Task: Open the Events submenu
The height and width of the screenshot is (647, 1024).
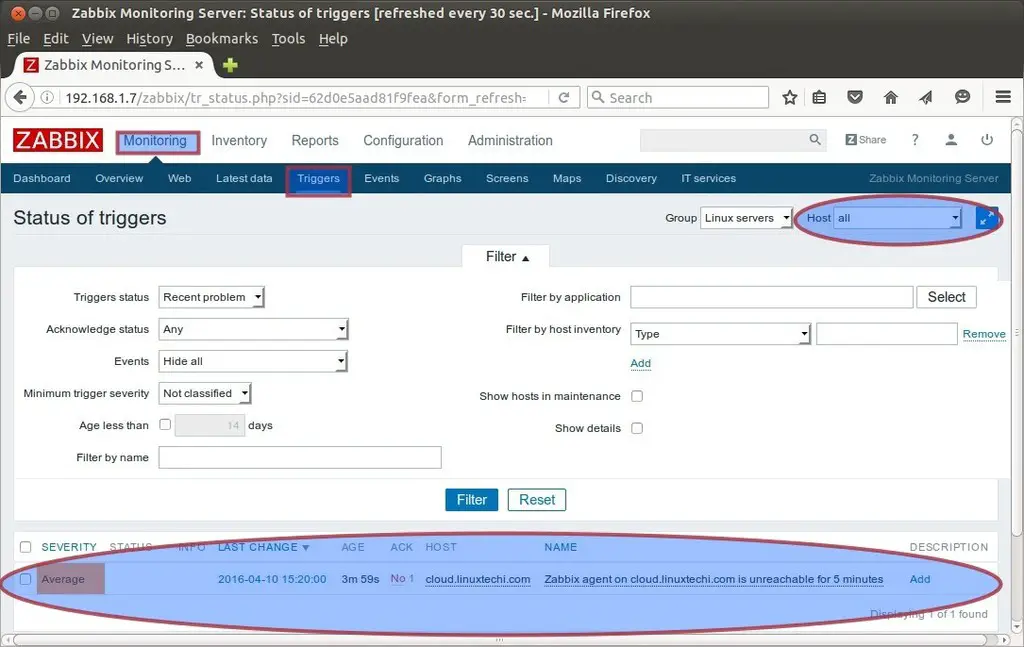Action: point(381,178)
